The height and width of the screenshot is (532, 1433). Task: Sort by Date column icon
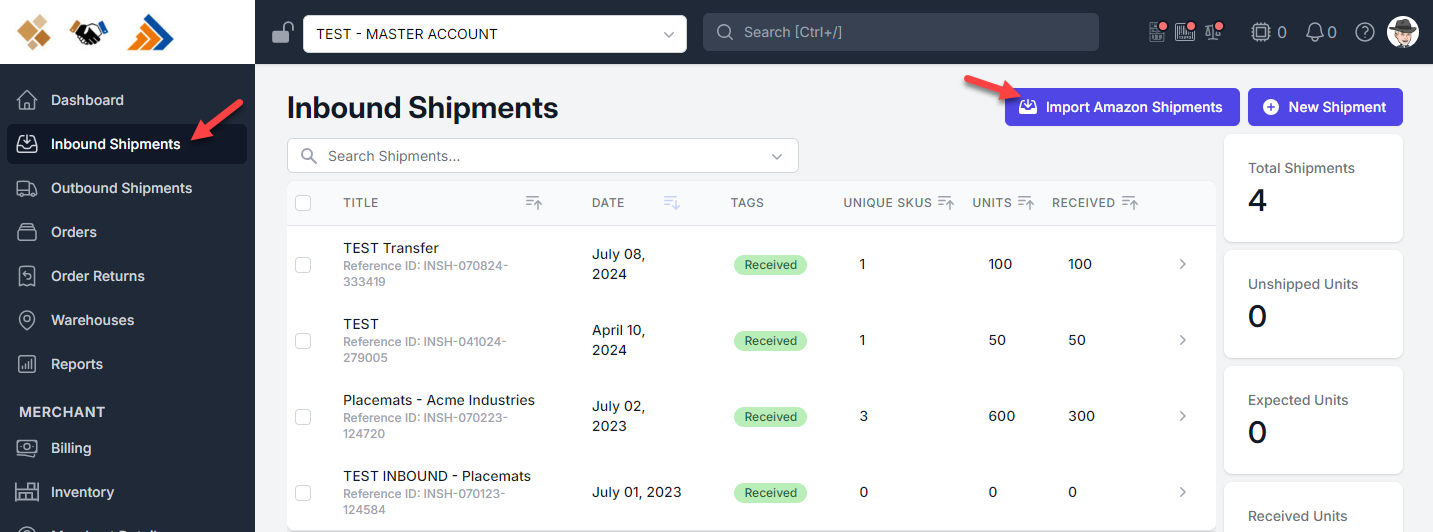(x=673, y=203)
